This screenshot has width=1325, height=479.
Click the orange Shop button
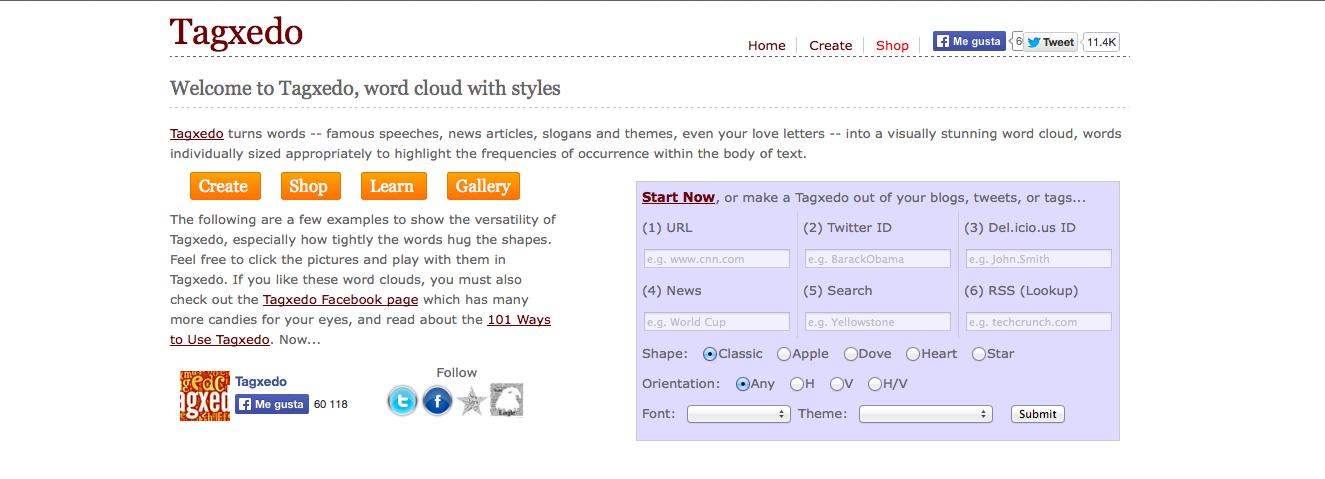pos(309,186)
